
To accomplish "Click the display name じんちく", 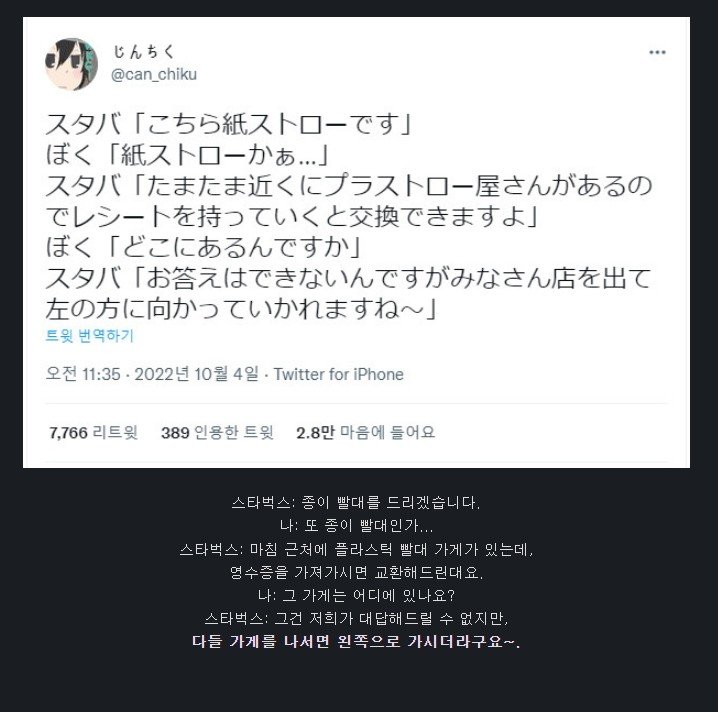I will tap(144, 52).
